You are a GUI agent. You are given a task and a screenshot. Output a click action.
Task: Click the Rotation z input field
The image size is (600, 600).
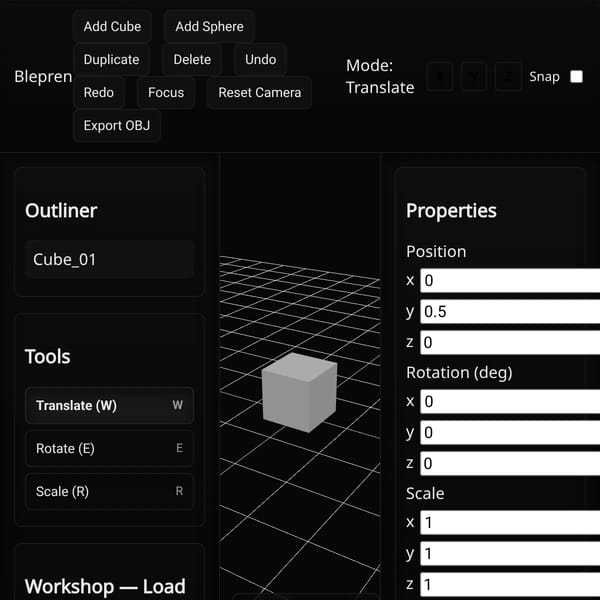(x=510, y=463)
